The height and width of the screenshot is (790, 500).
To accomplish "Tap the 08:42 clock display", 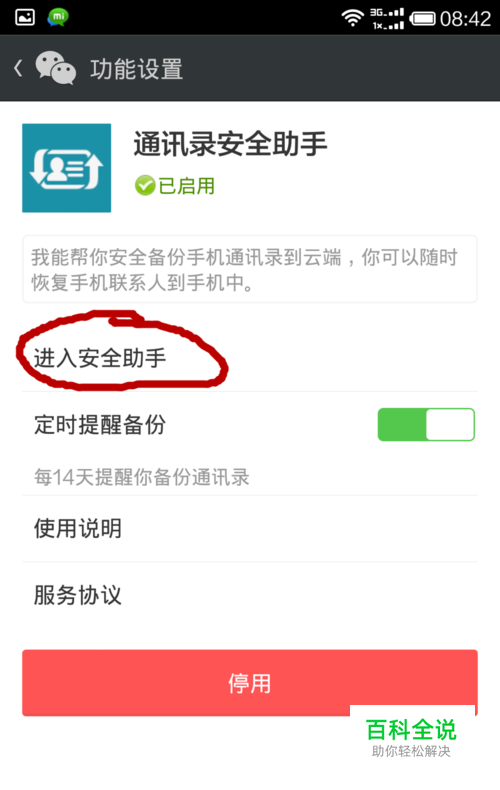I will (x=465, y=19).
